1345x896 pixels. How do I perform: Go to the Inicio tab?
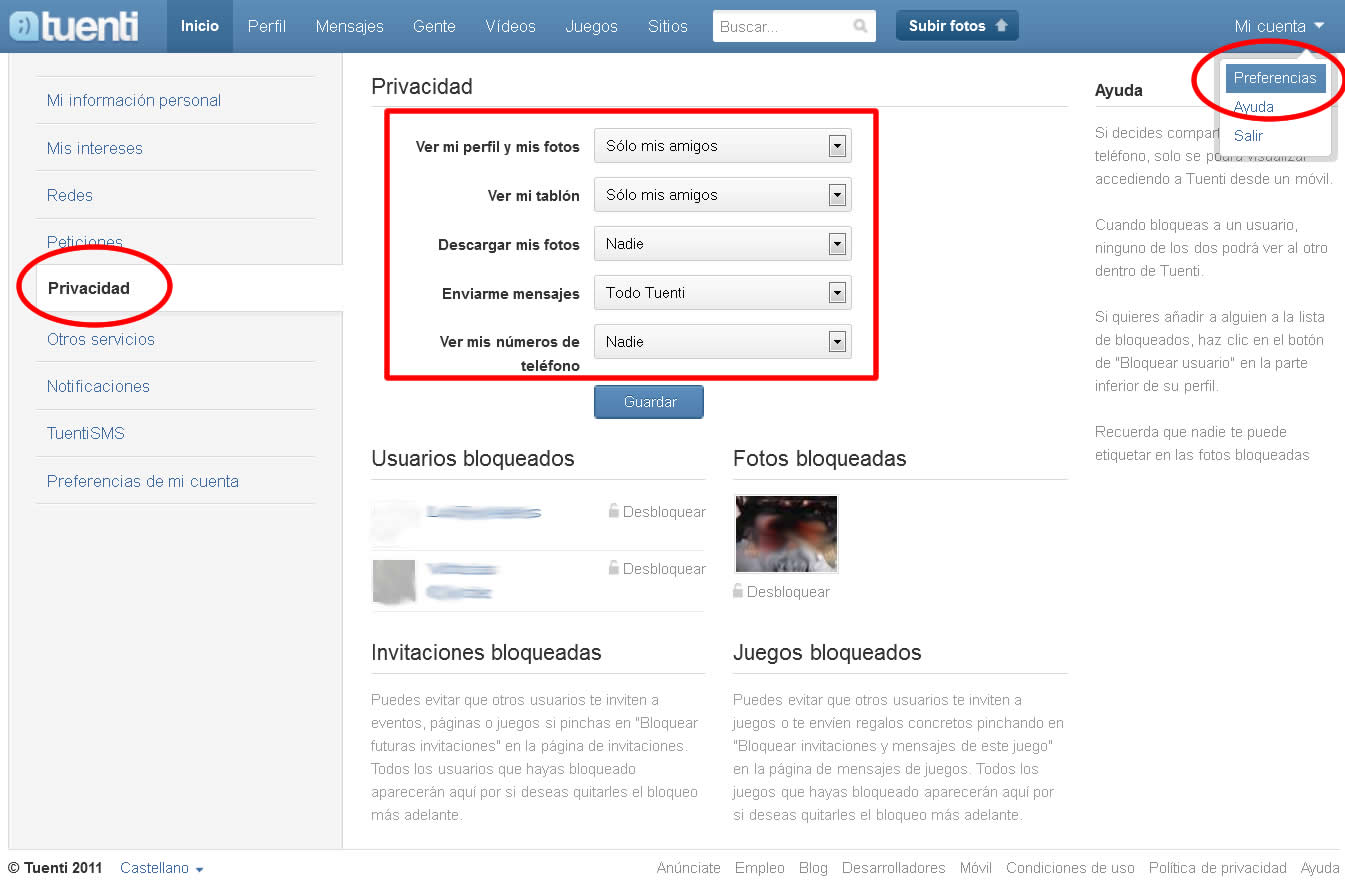point(200,26)
